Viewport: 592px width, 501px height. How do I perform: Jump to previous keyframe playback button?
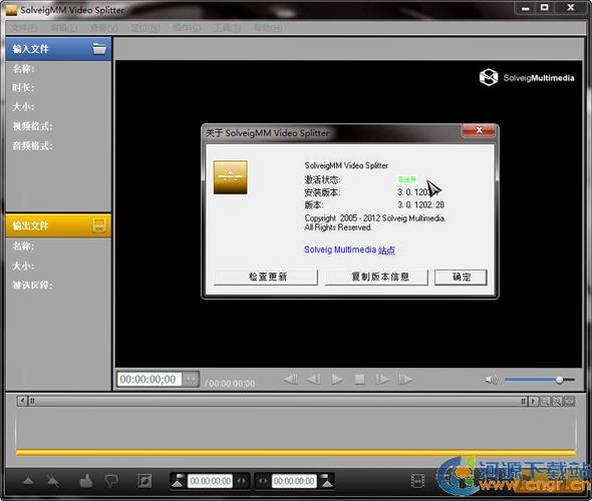pos(291,379)
